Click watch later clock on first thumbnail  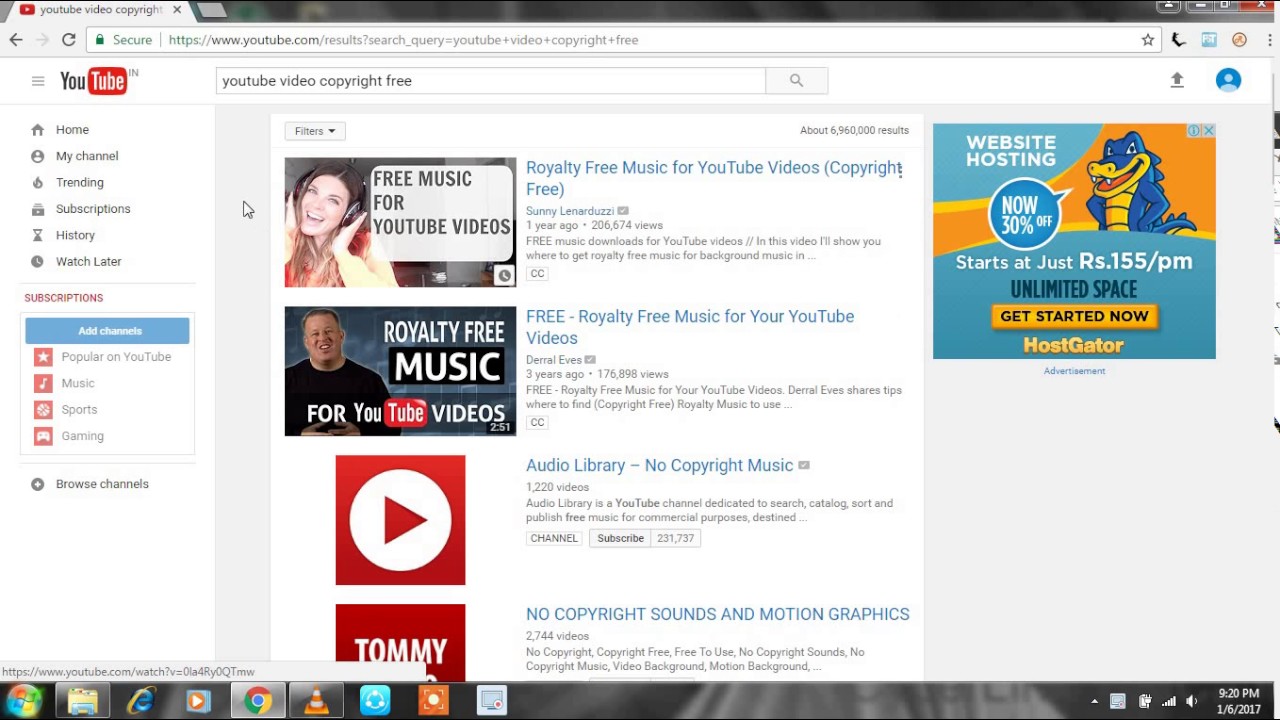[x=504, y=276]
